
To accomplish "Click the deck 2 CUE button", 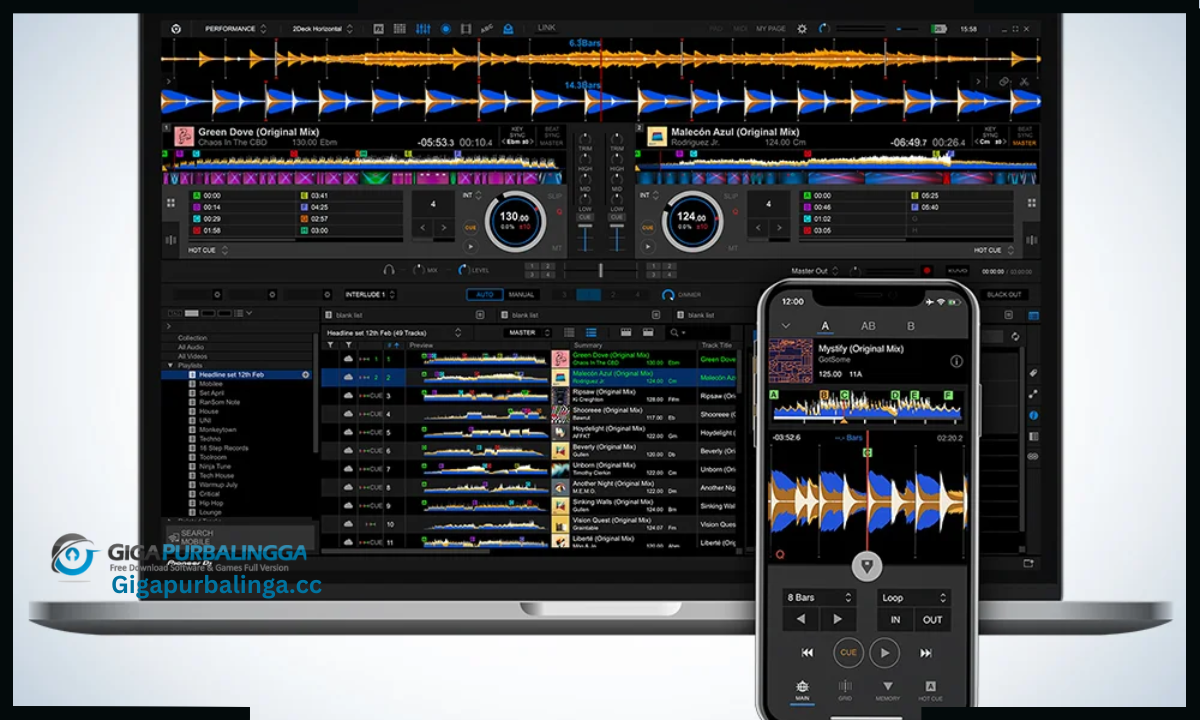I will 649,228.
